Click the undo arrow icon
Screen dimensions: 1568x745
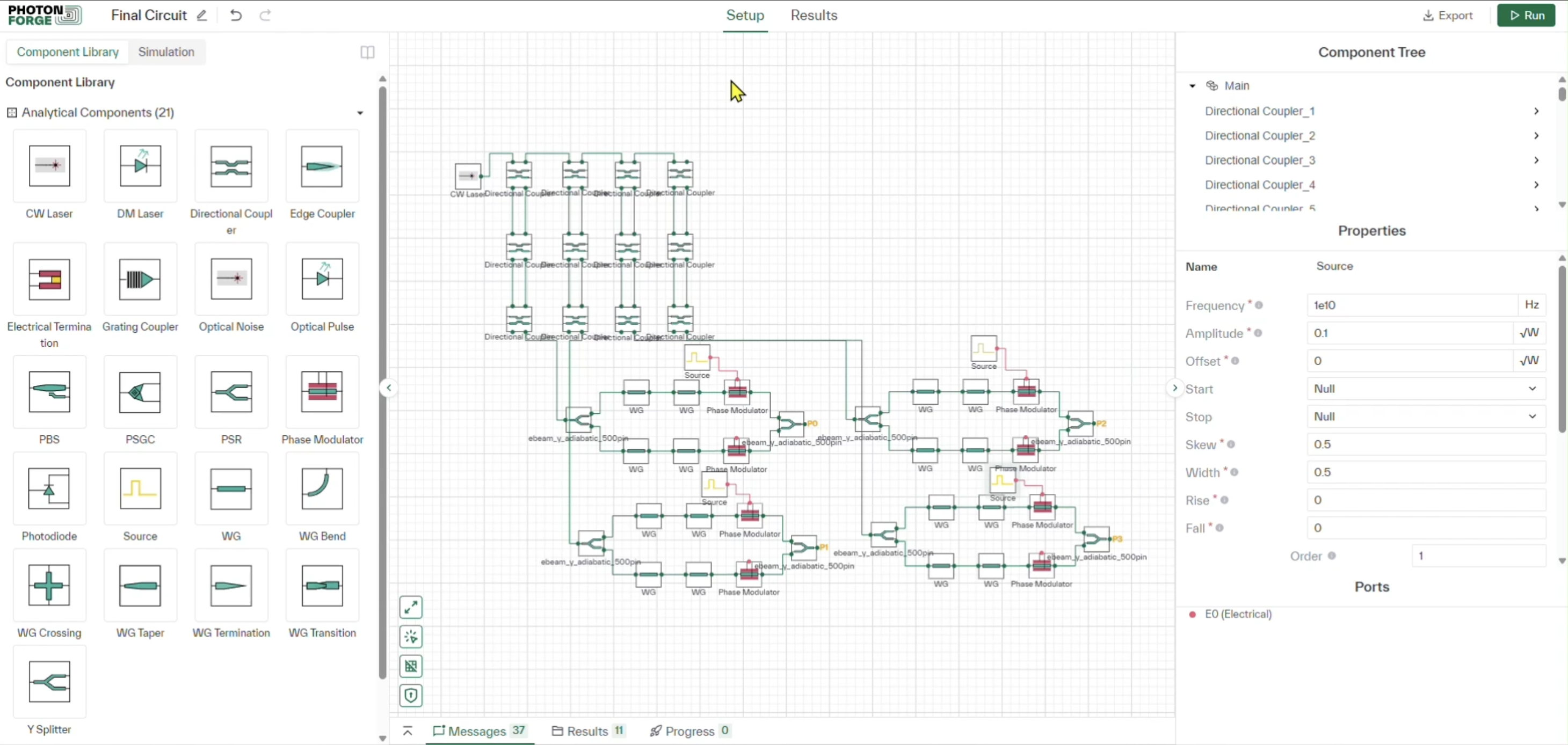(236, 15)
